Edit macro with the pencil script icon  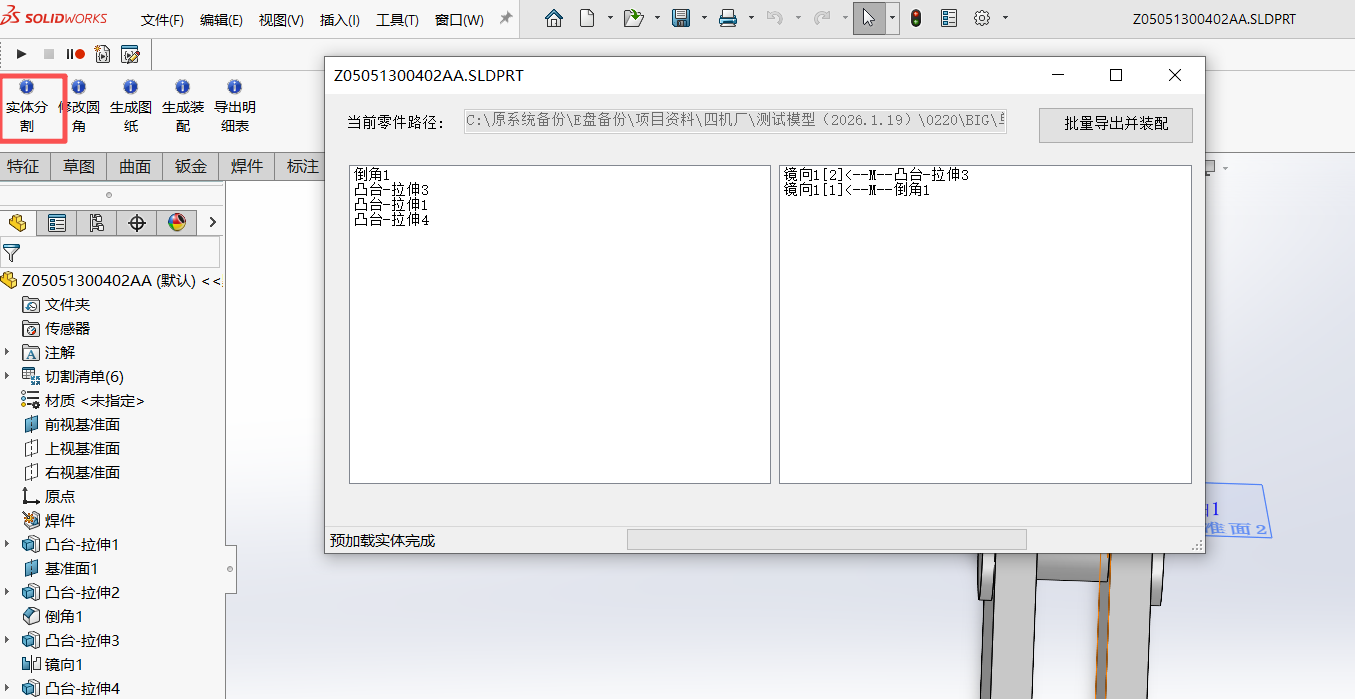129,54
